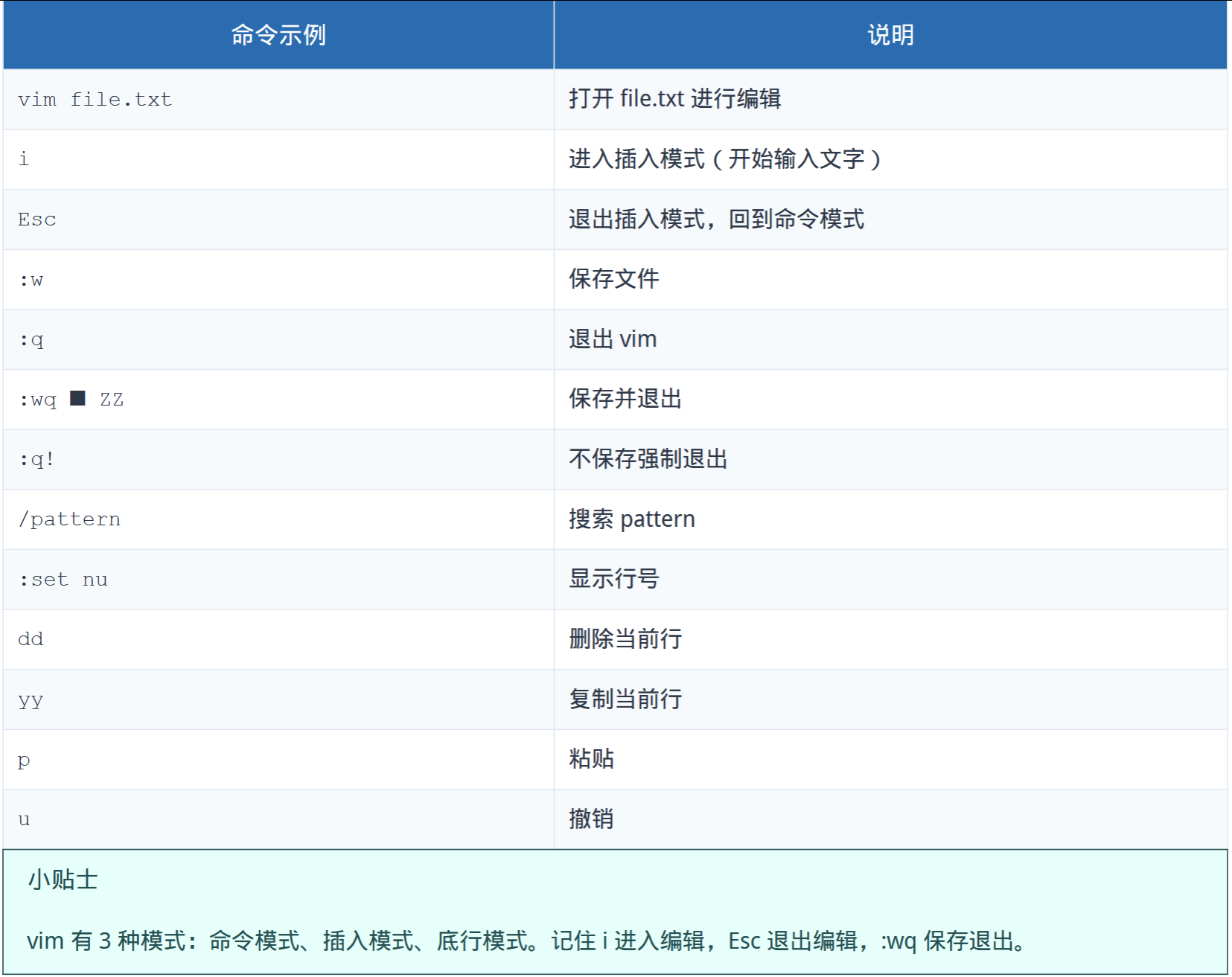Click the description '撤销'
The width and height of the screenshot is (1232, 977).
591,819
